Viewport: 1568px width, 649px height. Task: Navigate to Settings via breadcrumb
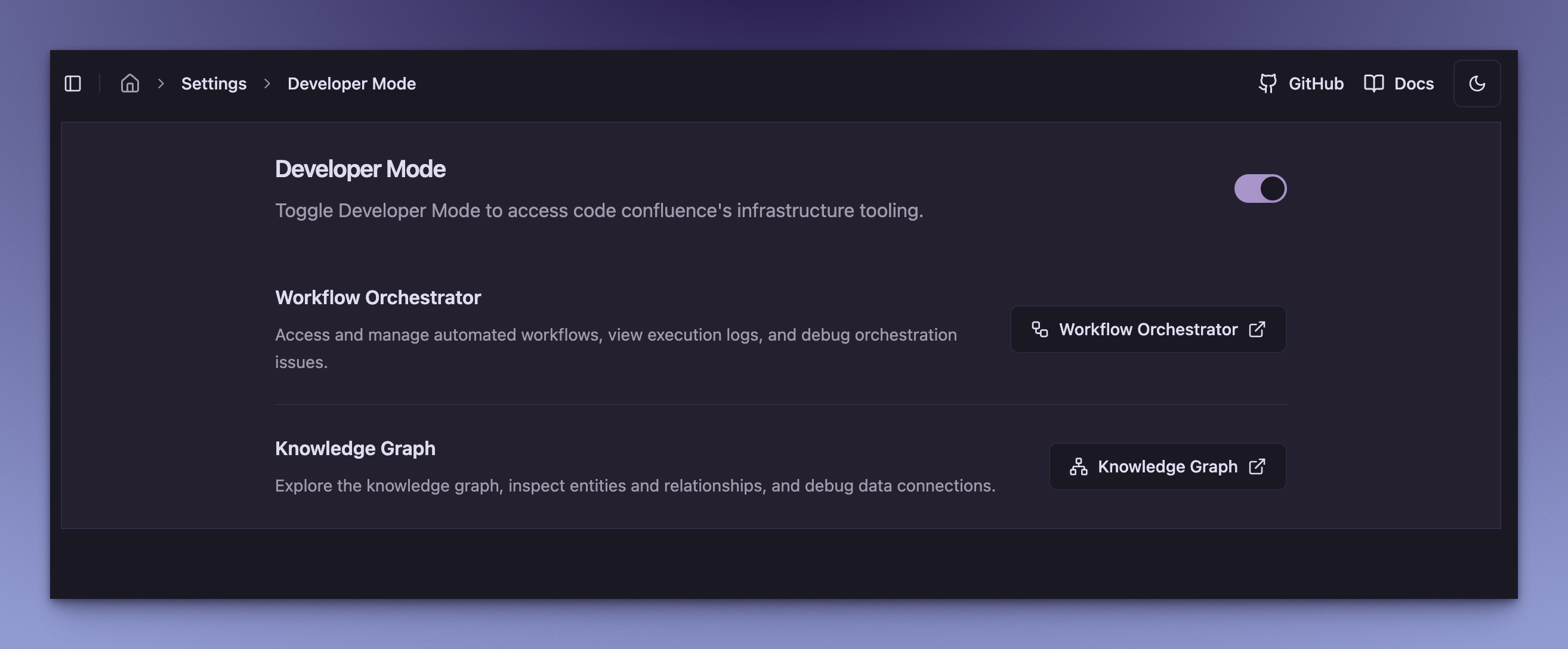(214, 84)
